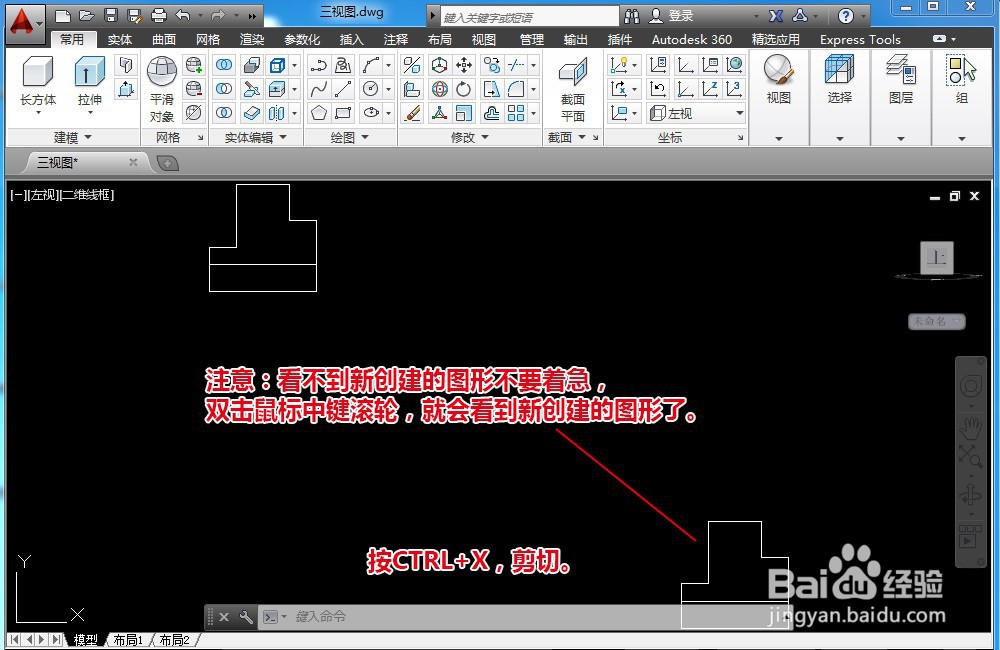Click the mesh 'less smoothness' sphere icon with red minus
The width and height of the screenshot is (1000, 650).
194,89
